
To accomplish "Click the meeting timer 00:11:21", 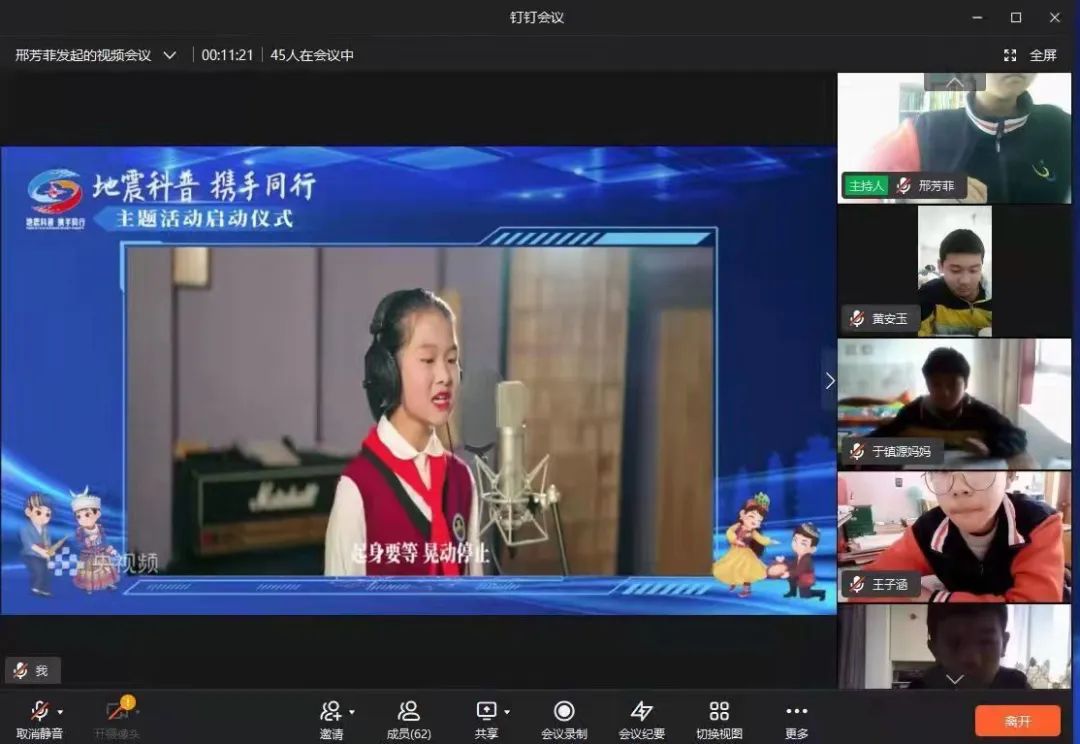I will click(x=227, y=55).
